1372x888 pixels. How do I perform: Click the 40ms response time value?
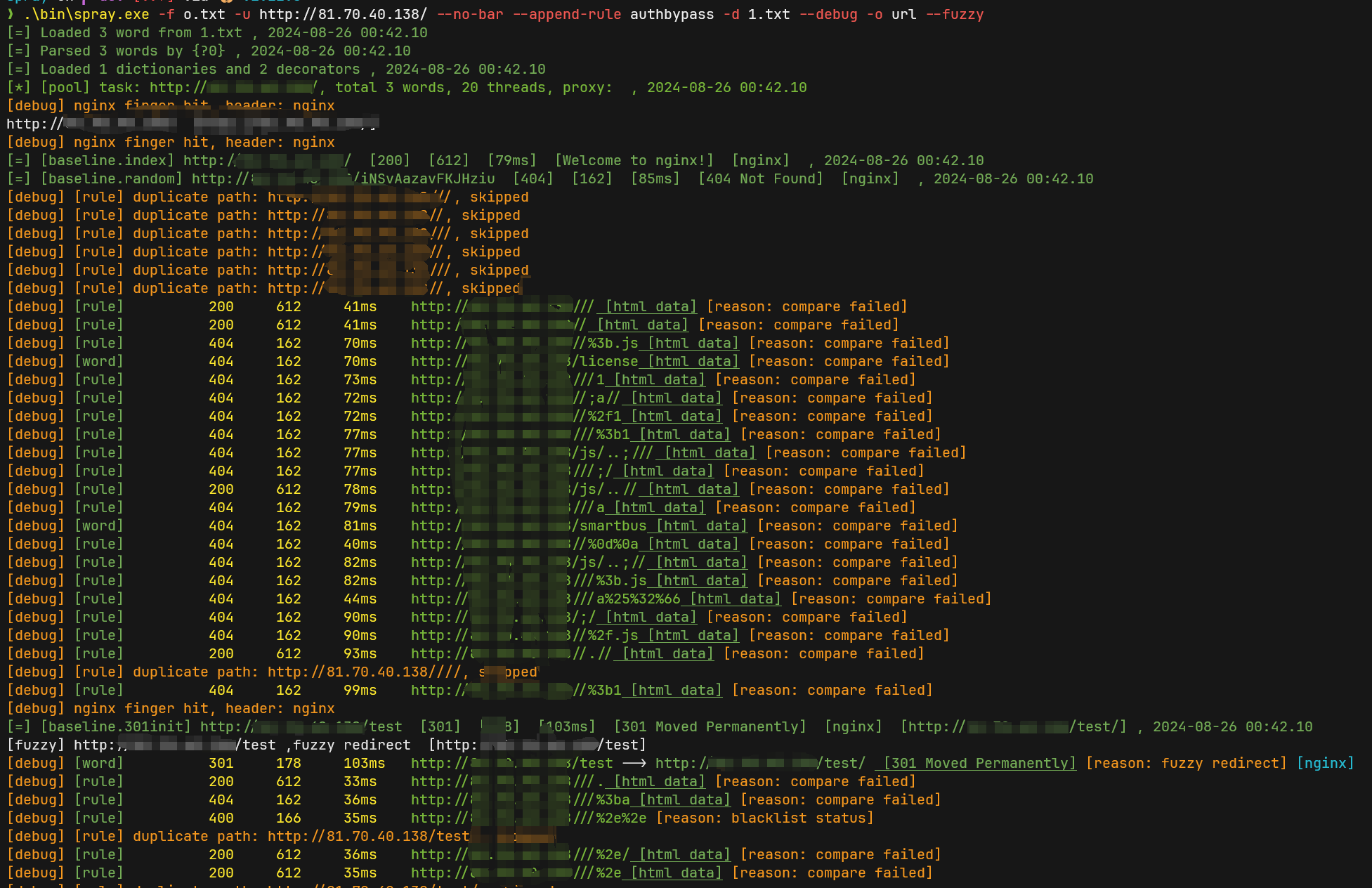pos(360,544)
